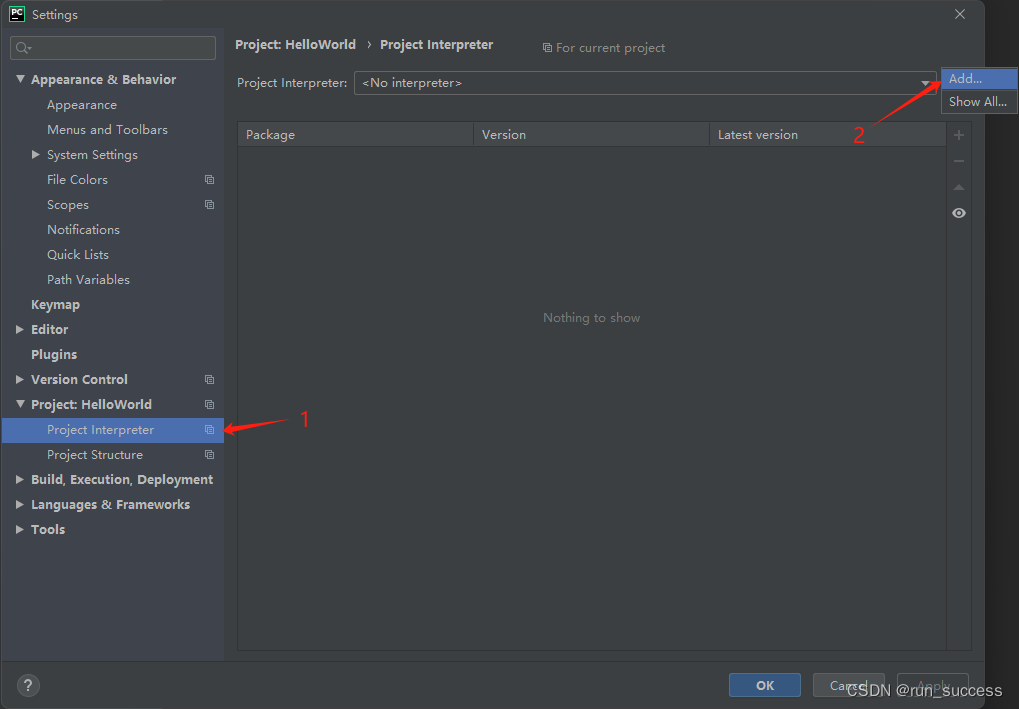The height and width of the screenshot is (709, 1019).
Task: Open Path Variables settings
Action: (x=88, y=279)
